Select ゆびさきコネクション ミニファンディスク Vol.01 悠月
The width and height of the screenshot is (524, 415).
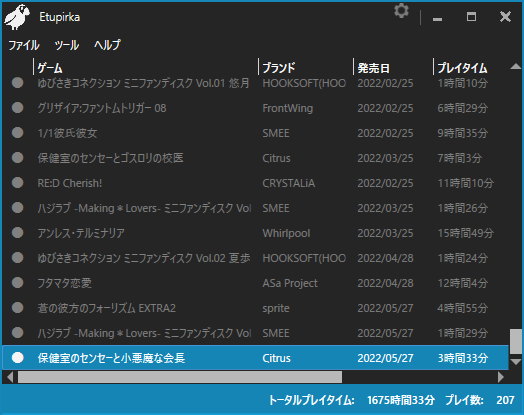click(144, 83)
